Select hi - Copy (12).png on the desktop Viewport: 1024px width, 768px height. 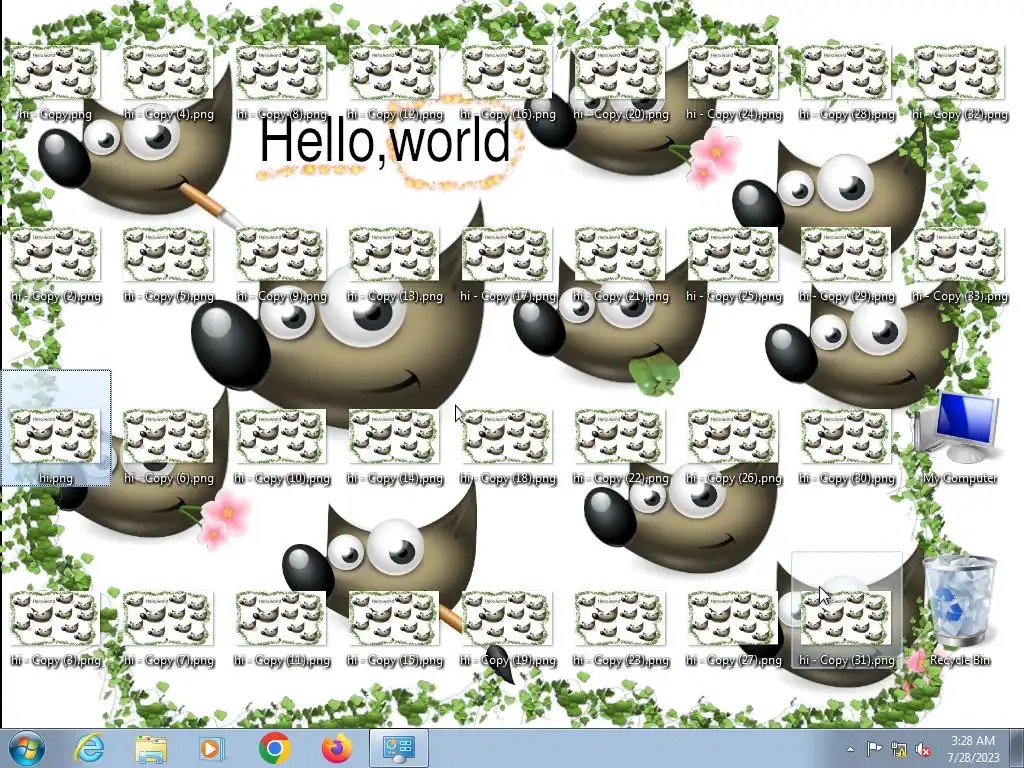pyautogui.click(x=394, y=82)
